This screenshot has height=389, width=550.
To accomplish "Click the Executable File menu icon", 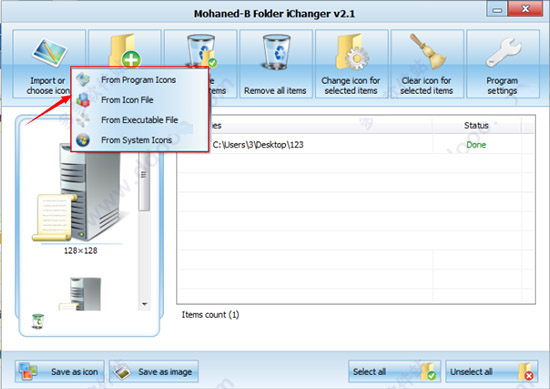I will [83, 120].
